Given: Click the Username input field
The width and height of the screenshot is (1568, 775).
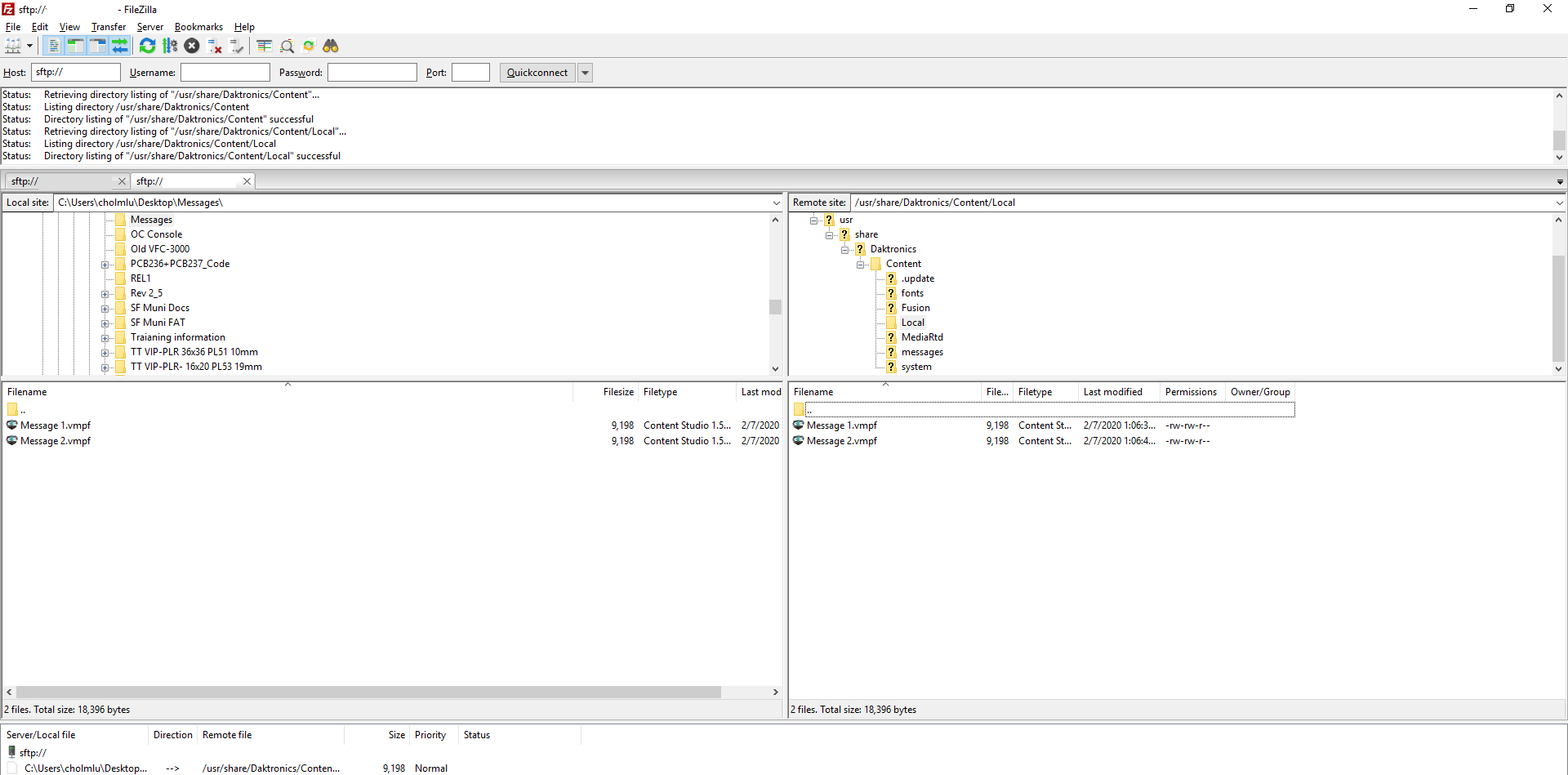Looking at the screenshot, I should point(225,73).
